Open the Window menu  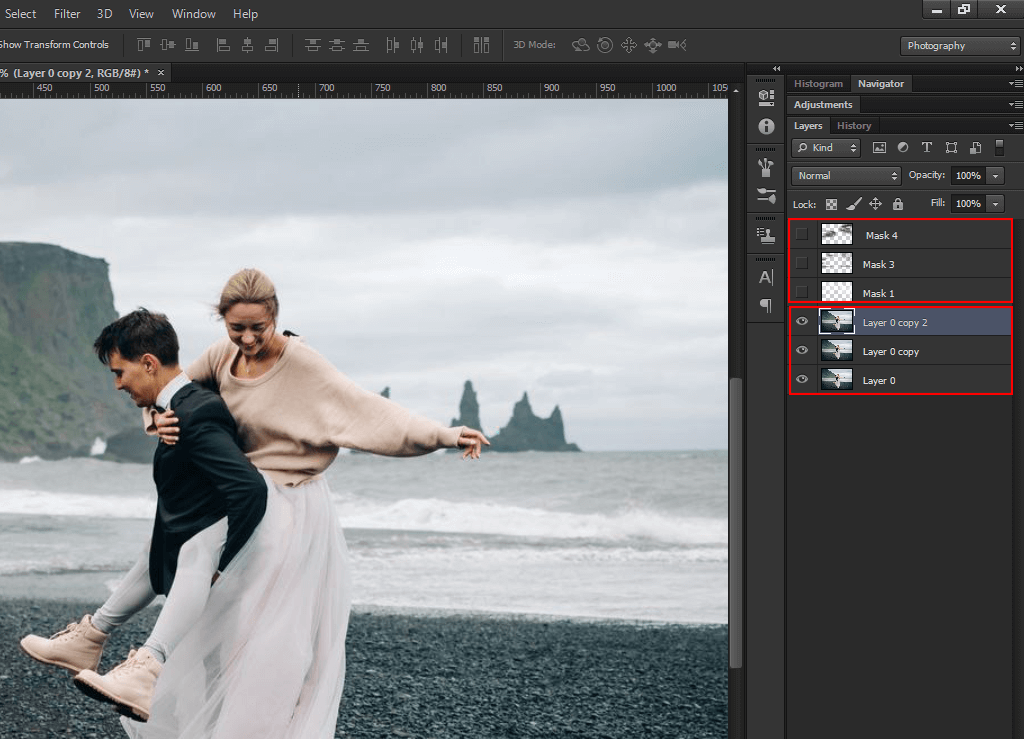coord(193,14)
